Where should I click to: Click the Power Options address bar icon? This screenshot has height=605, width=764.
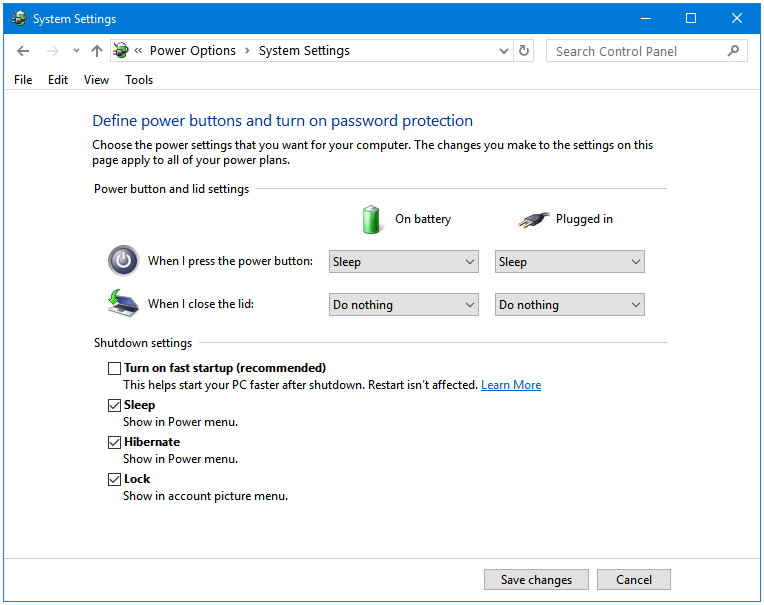(121, 50)
